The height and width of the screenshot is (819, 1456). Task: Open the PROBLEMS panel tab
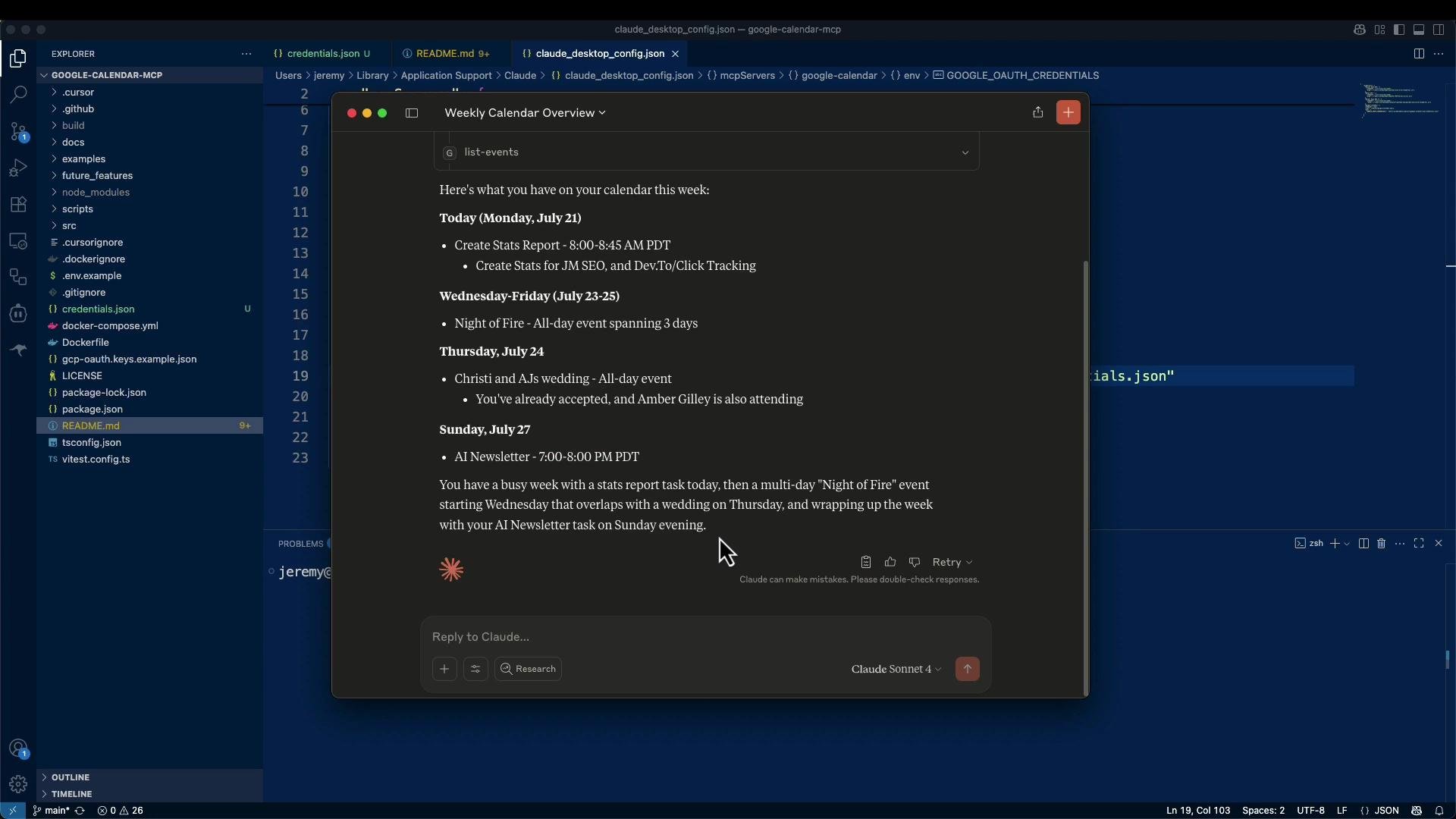pyautogui.click(x=300, y=544)
